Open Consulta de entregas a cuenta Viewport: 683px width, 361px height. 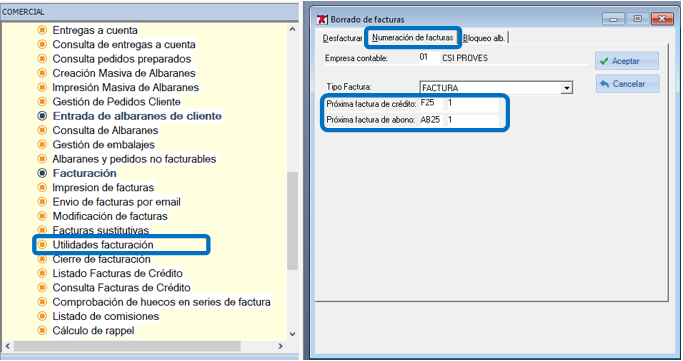124,45
